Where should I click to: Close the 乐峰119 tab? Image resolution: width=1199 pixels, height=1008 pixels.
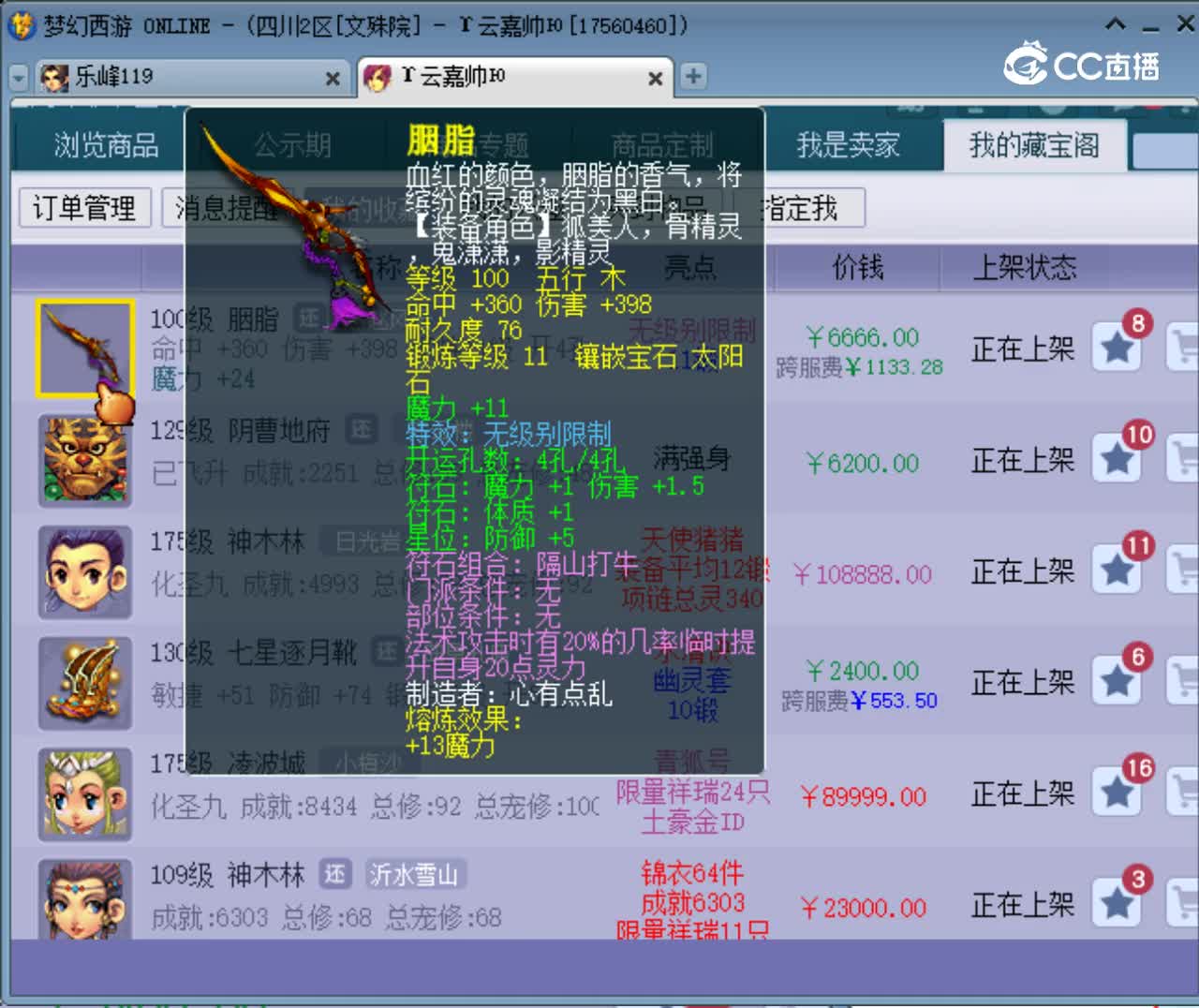(x=332, y=79)
